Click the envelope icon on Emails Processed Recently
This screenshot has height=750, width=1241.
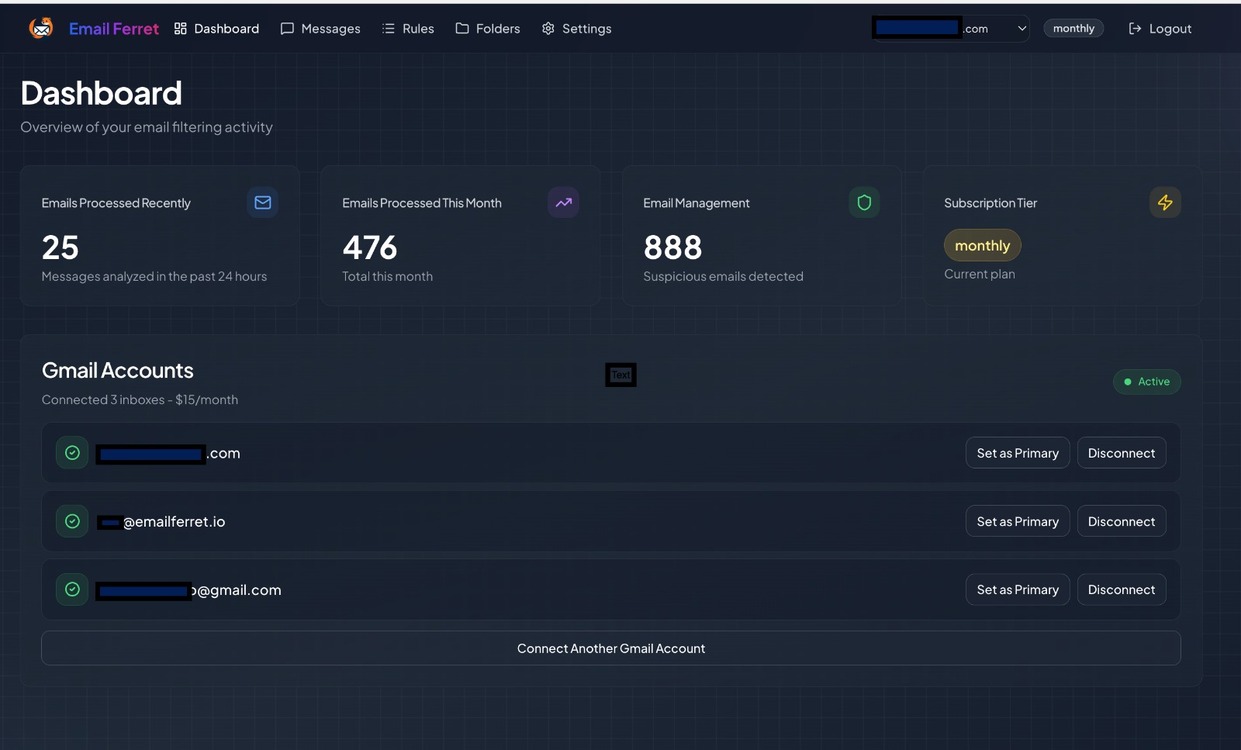point(263,202)
